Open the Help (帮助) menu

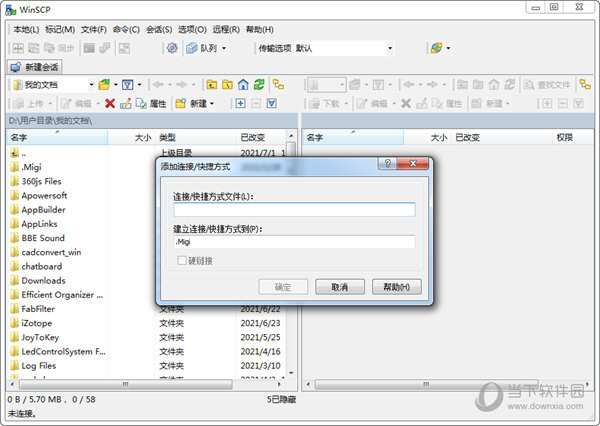point(259,29)
